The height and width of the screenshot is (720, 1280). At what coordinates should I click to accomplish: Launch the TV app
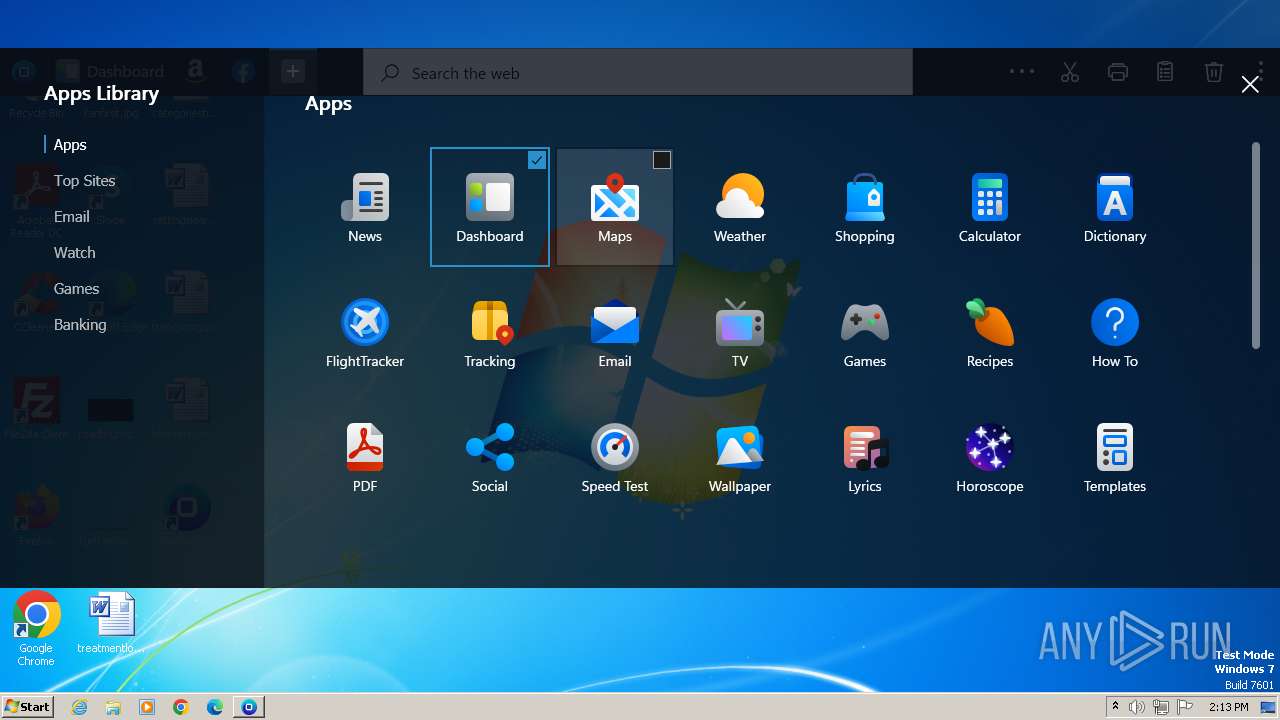tap(740, 333)
